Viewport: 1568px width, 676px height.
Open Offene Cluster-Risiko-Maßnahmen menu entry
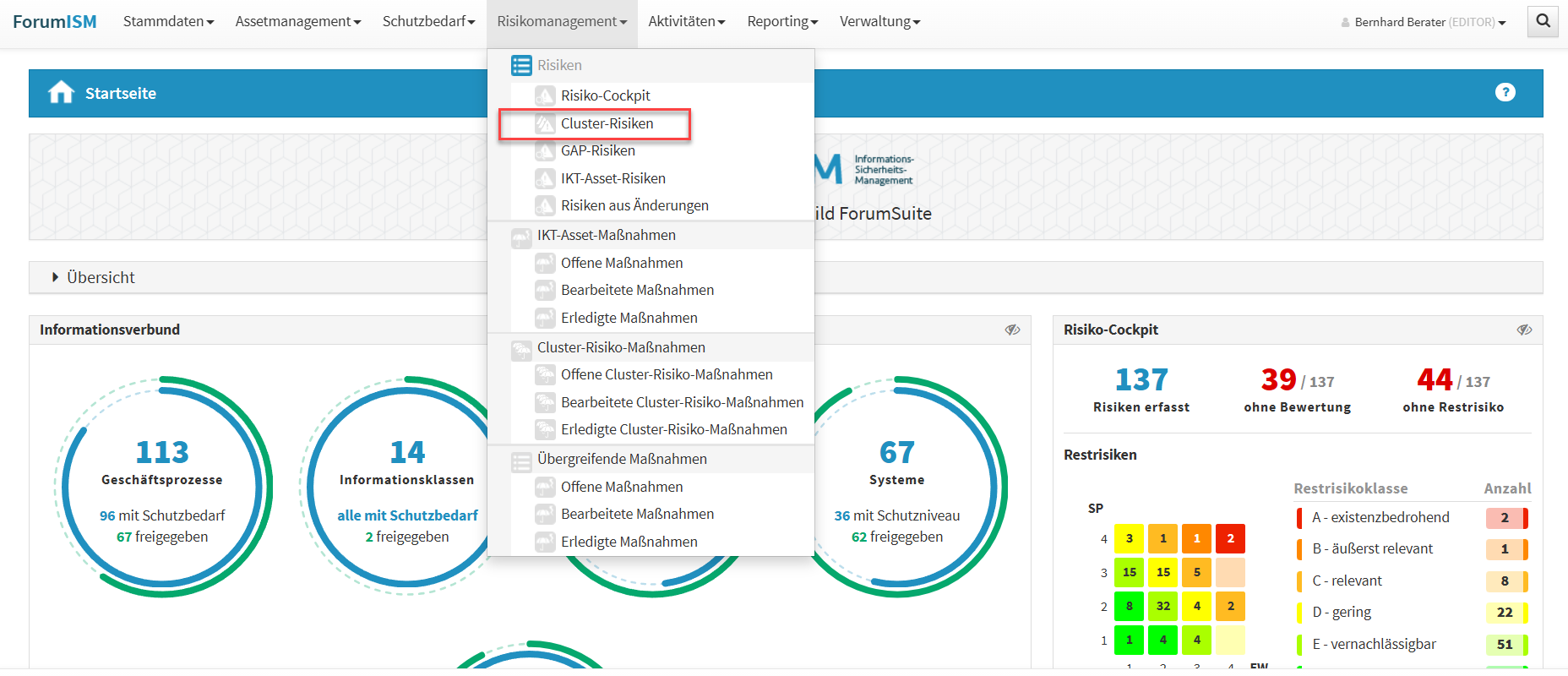(667, 374)
